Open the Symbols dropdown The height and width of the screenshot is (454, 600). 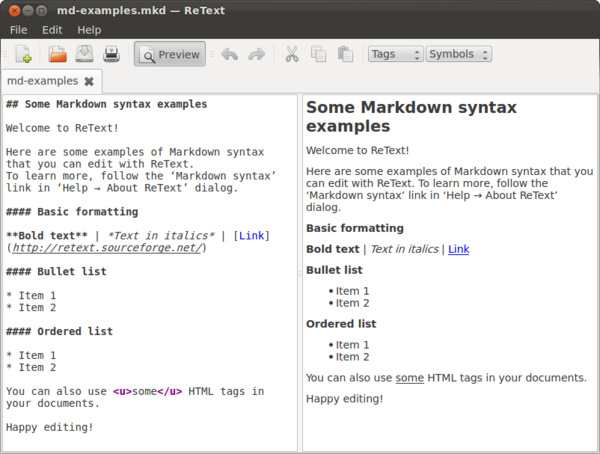pos(458,54)
